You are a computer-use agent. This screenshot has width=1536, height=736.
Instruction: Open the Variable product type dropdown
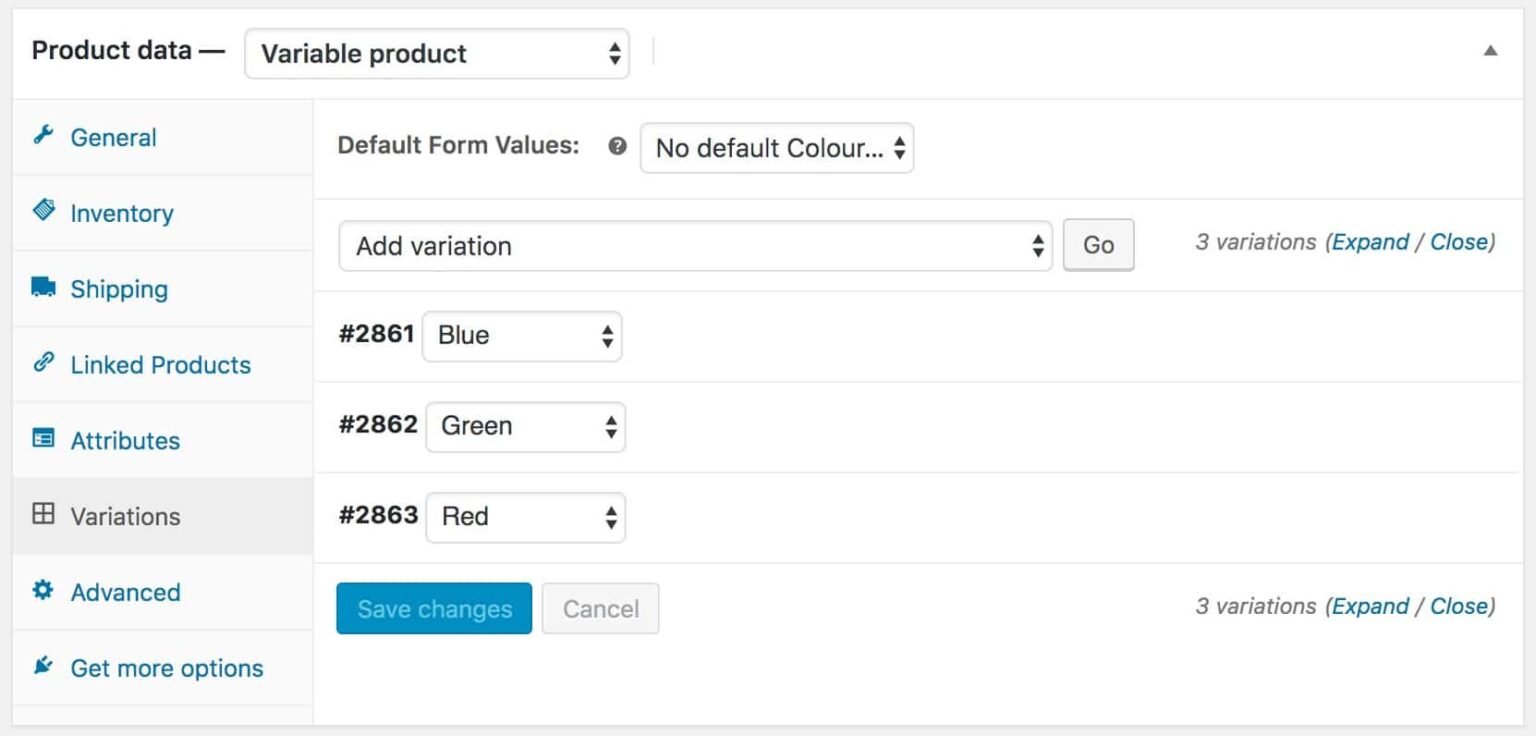(437, 54)
